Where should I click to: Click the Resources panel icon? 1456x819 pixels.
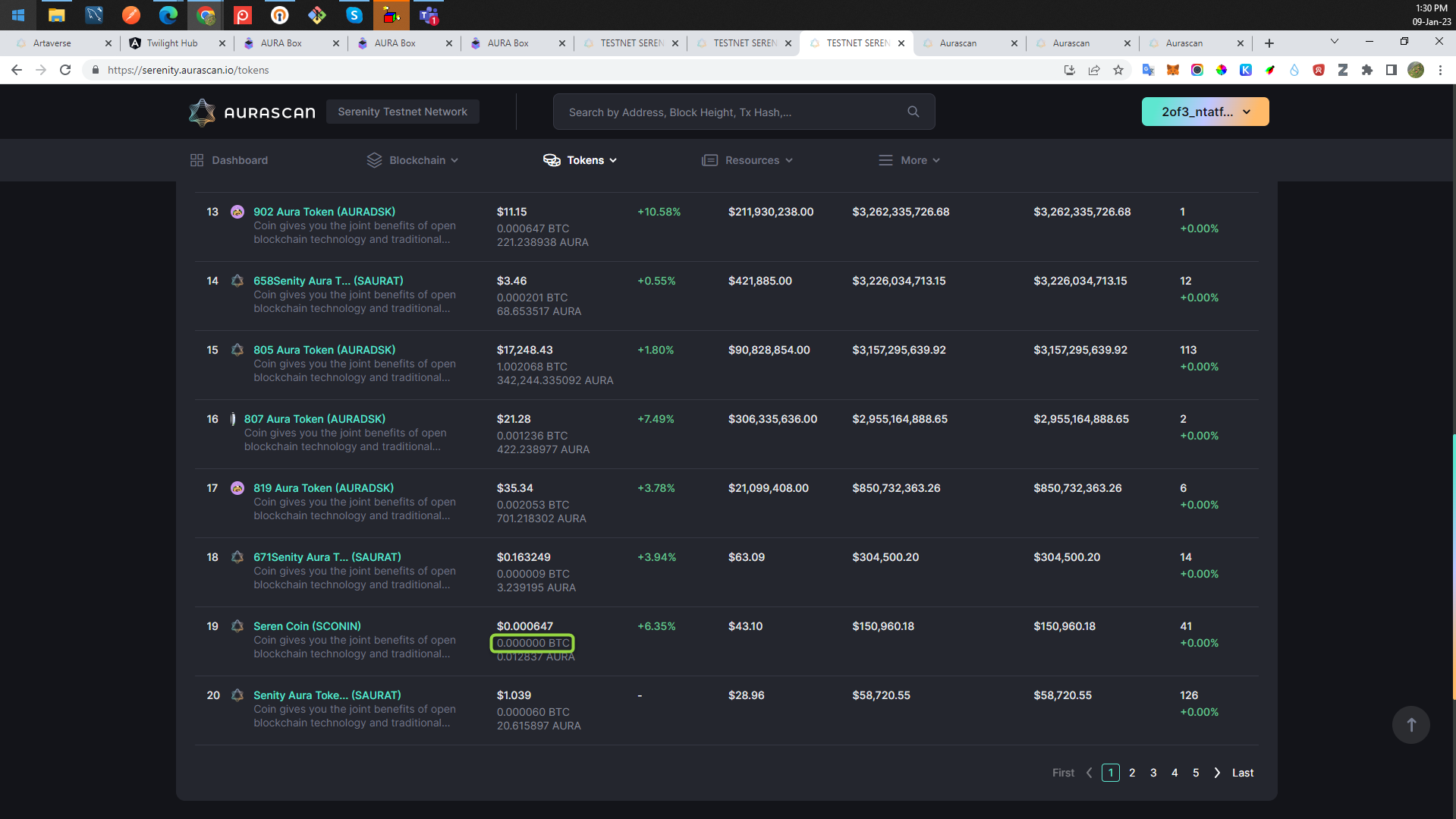point(710,160)
